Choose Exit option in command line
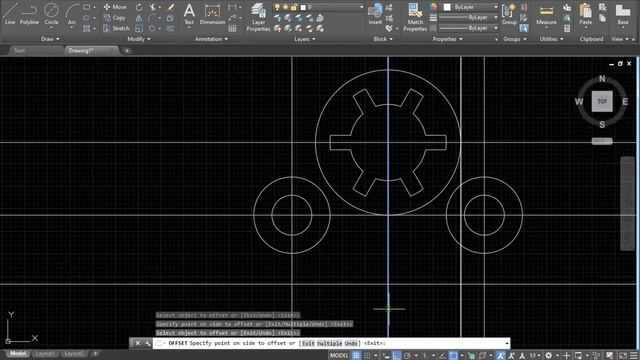Screen dimensions: 640x360 [308, 343]
